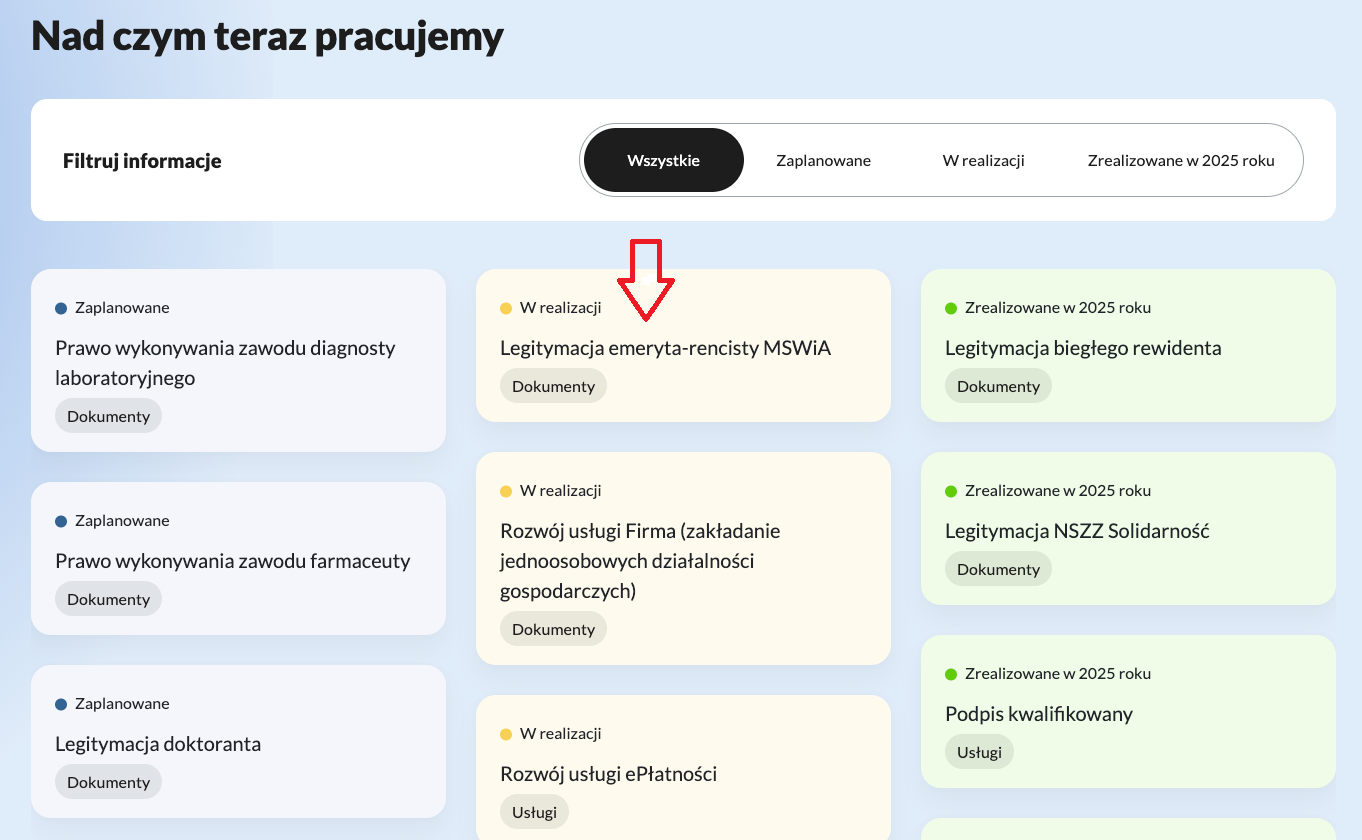1362x840 pixels.
Task: Select the Wszystkie filter tab
Action: [x=663, y=160]
